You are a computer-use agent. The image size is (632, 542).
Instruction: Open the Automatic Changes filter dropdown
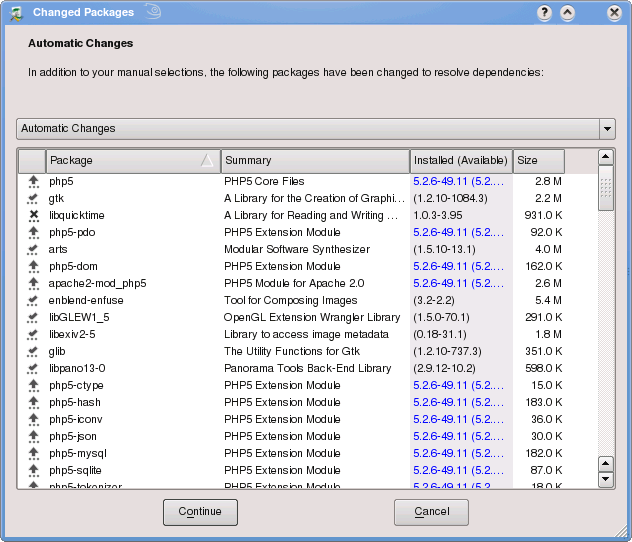pos(316,129)
